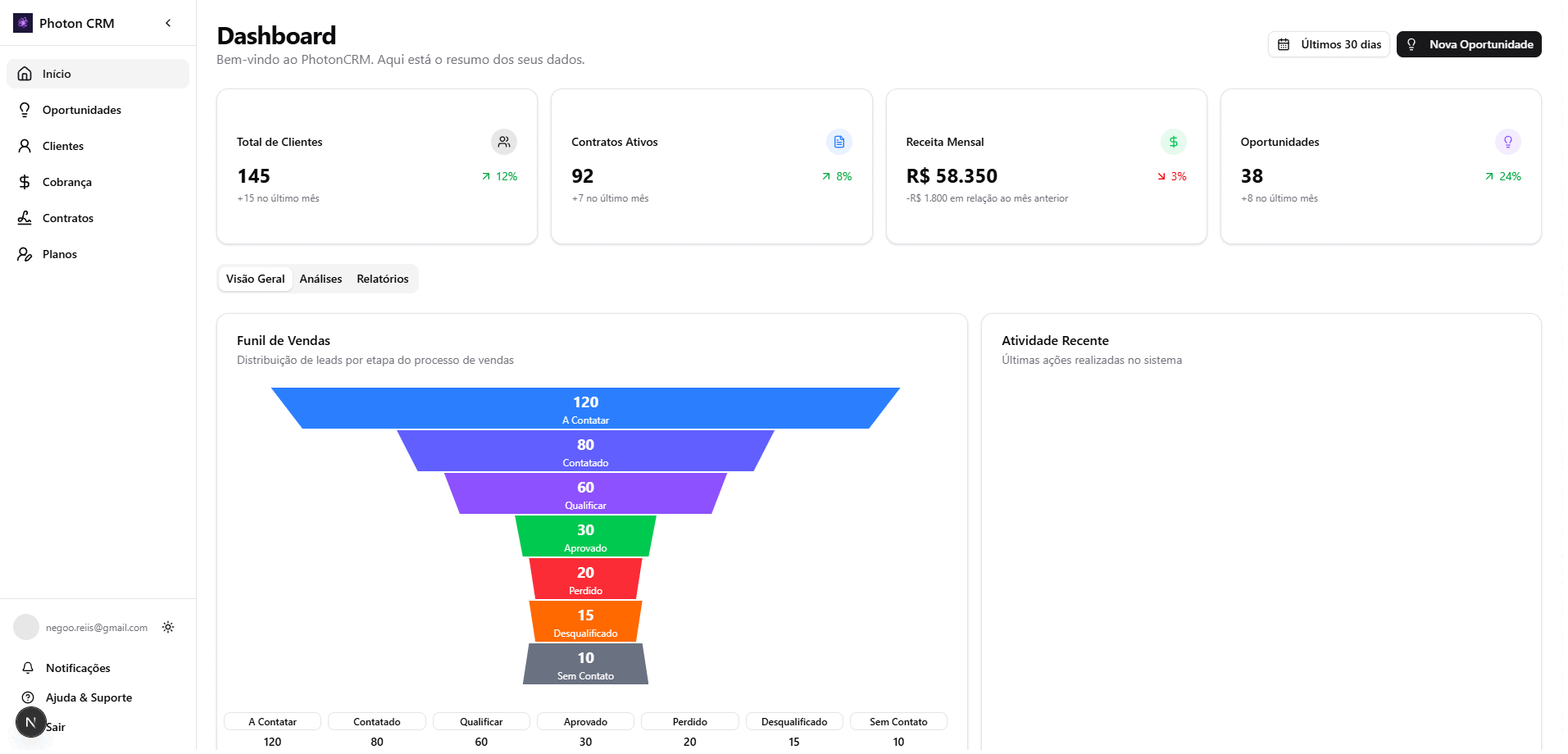Click the user avatar at bottom left
1568x754 pixels.
point(26,627)
